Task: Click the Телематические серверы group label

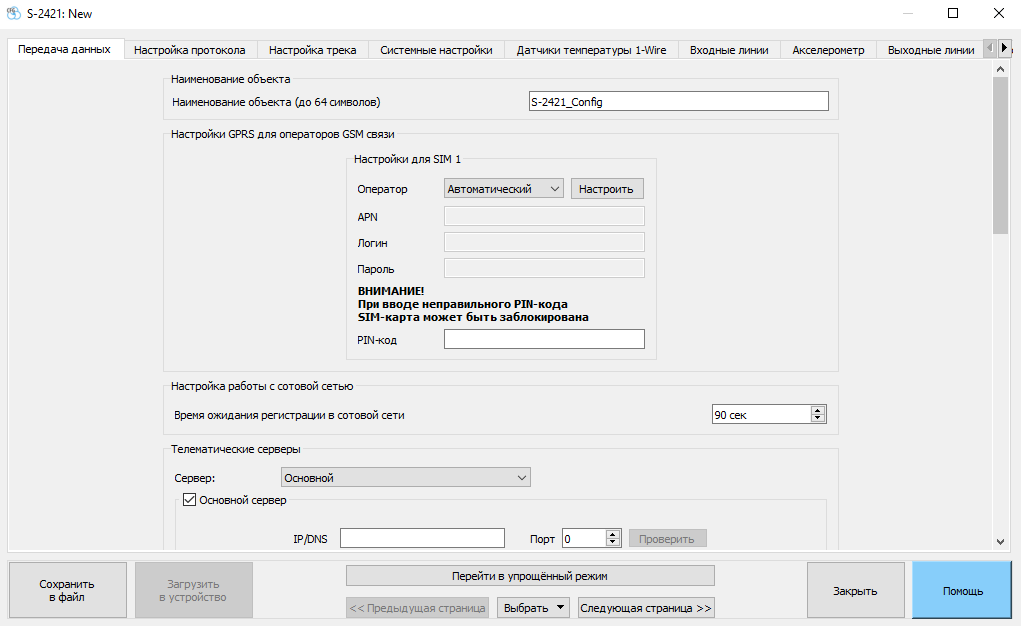Action: (x=236, y=449)
